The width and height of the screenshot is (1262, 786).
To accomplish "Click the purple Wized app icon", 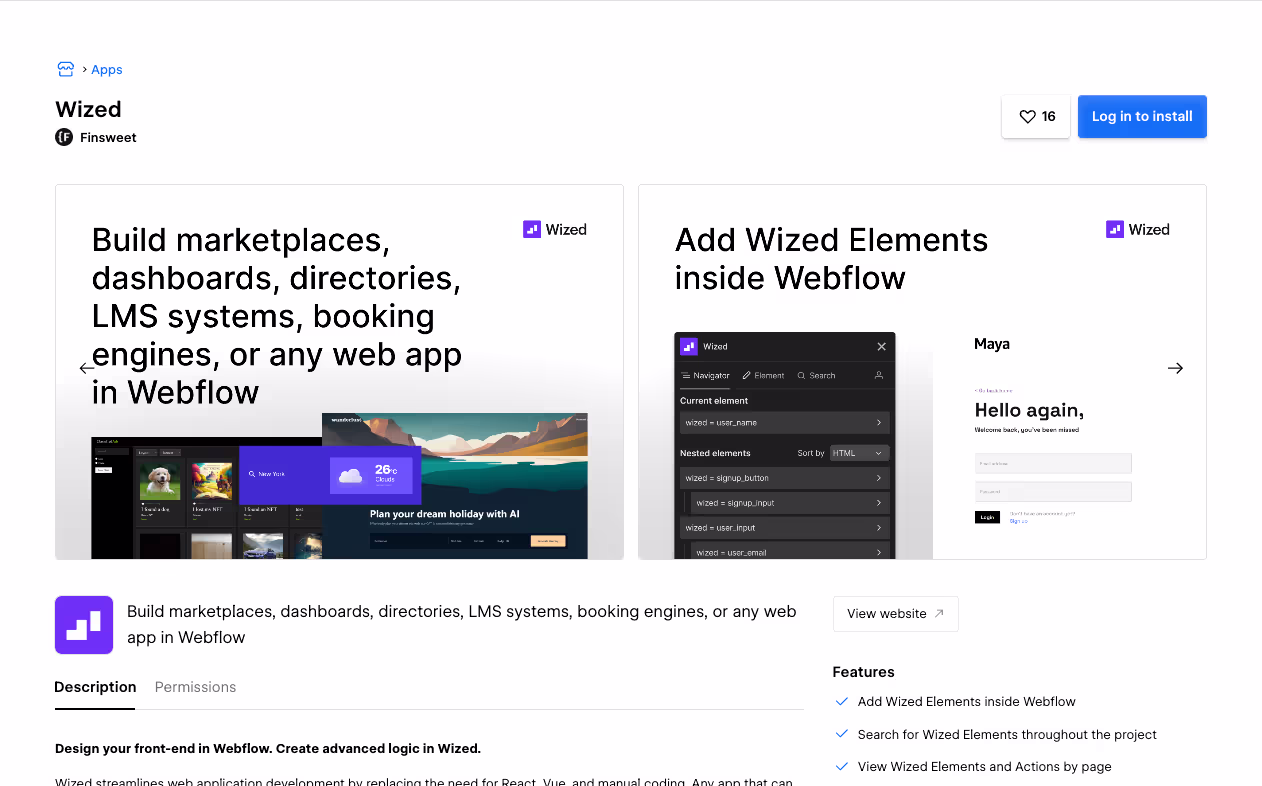I will coord(84,625).
